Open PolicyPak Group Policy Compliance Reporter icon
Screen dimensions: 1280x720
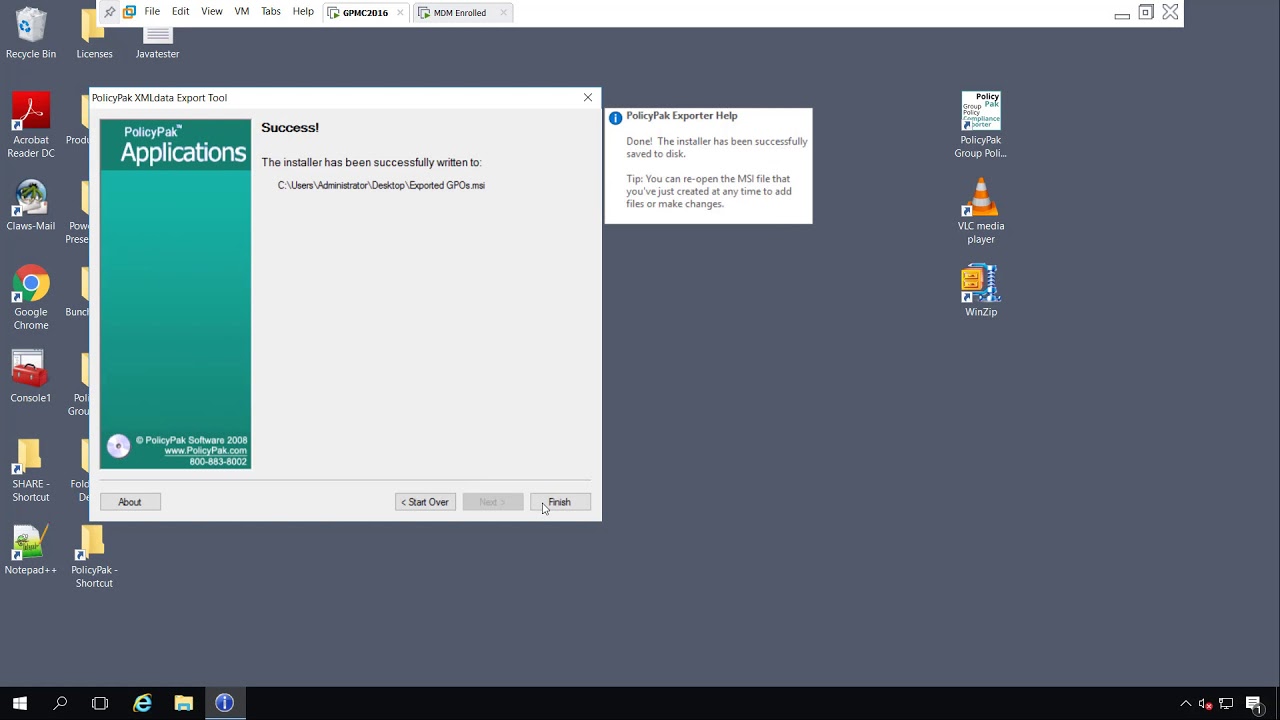pos(980,125)
